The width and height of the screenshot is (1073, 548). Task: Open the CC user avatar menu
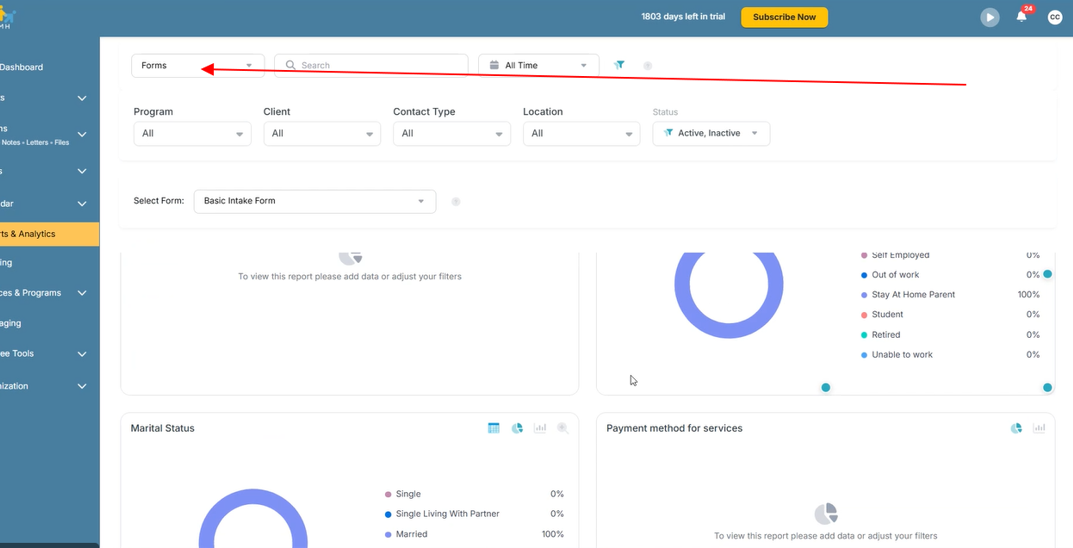point(1055,17)
